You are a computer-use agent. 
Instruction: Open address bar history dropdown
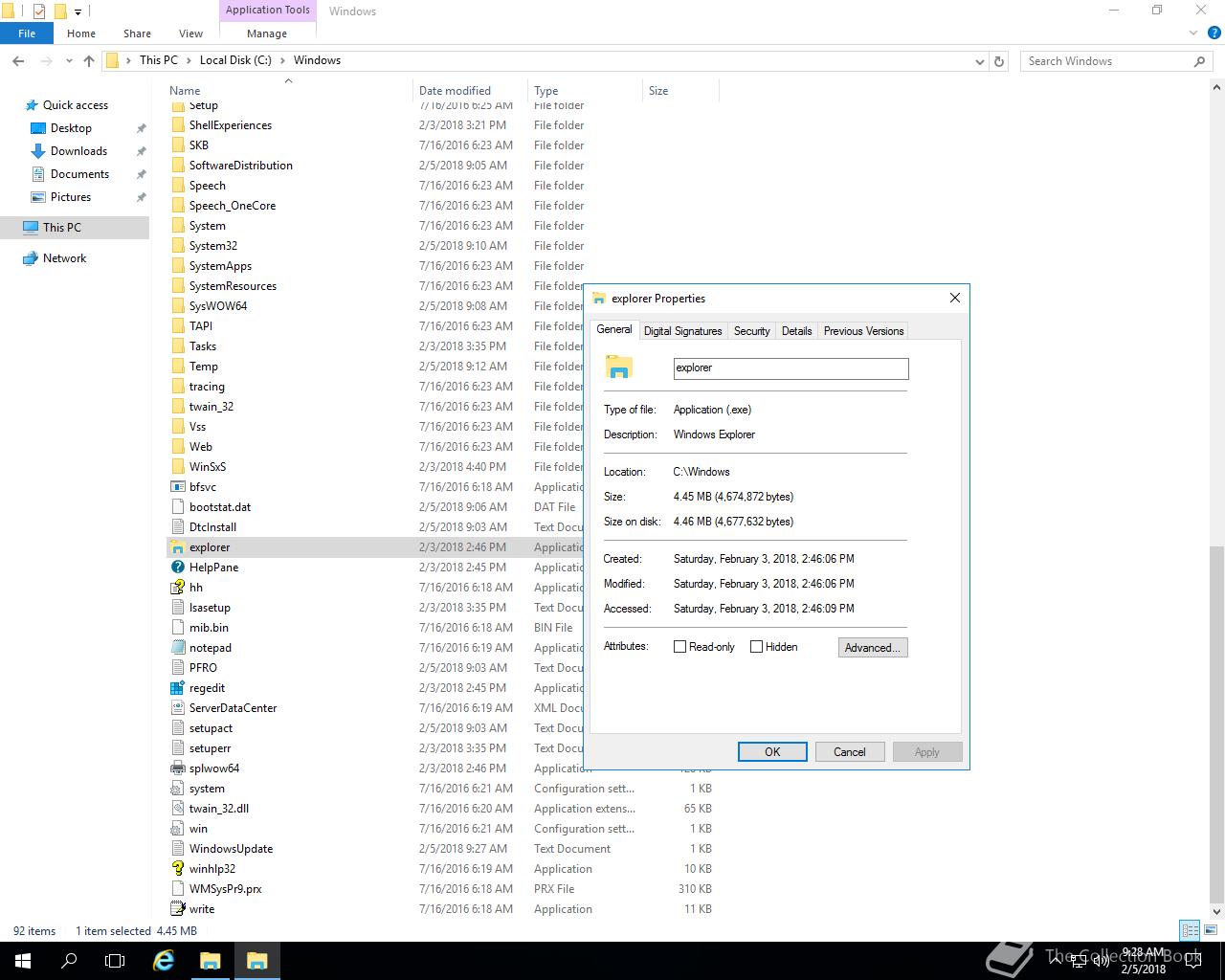point(979,61)
